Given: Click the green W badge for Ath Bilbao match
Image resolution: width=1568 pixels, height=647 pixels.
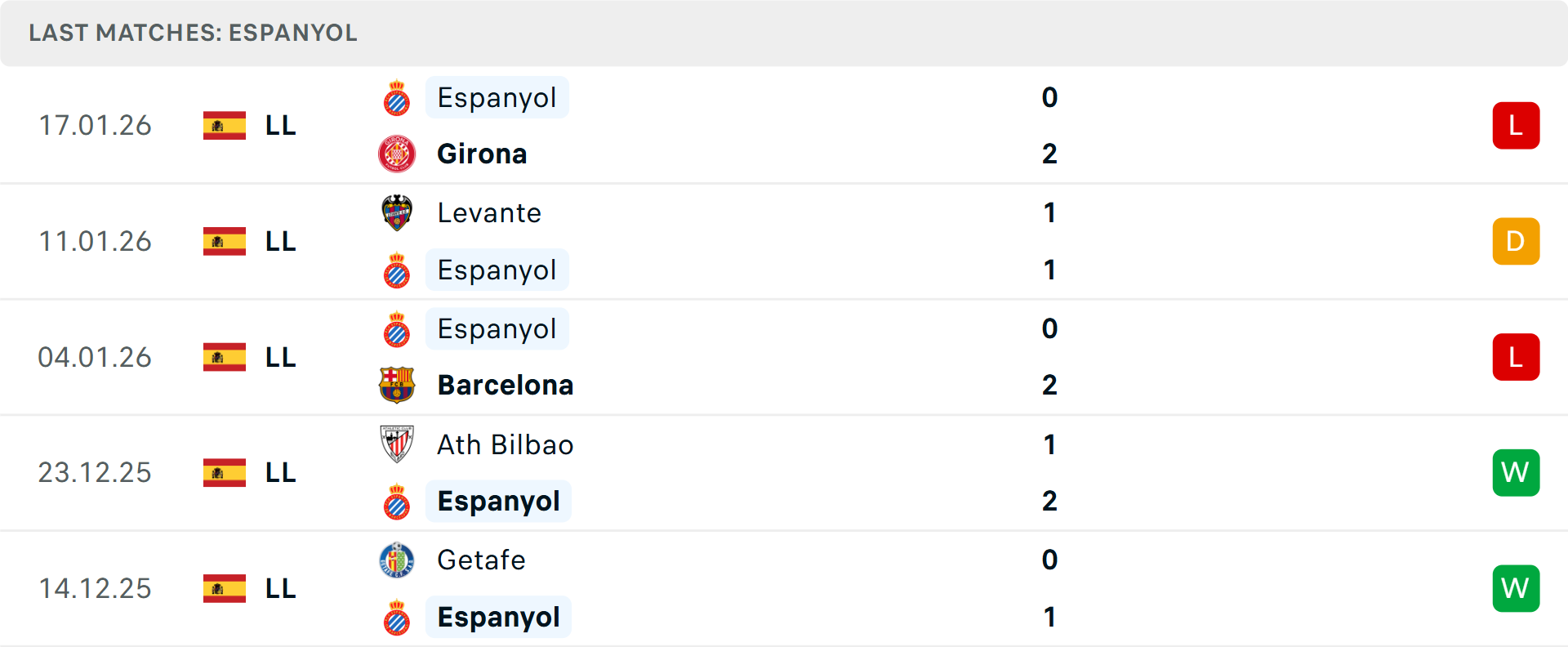Looking at the screenshot, I should pyautogui.click(x=1516, y=472).
